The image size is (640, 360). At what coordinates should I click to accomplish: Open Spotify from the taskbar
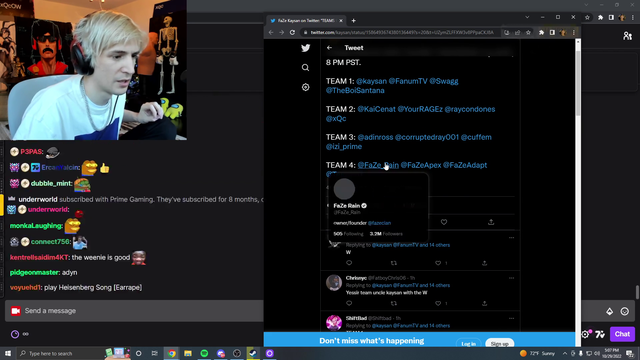204,353
